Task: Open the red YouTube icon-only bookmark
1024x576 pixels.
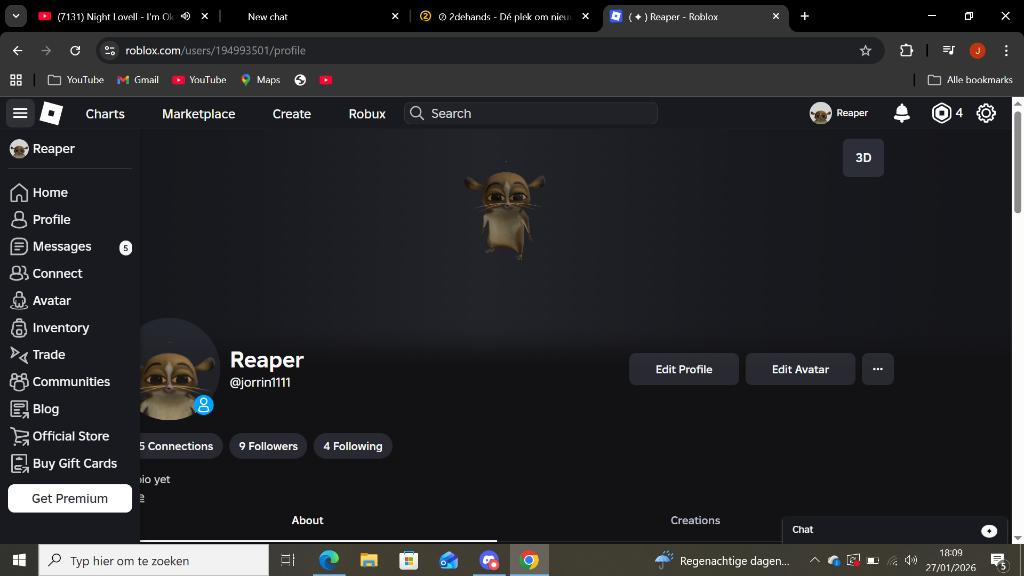Action: coord(326,80)
